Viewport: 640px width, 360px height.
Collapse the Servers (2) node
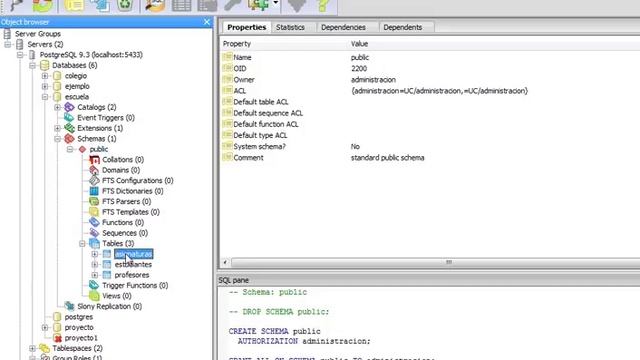[8, 44]
